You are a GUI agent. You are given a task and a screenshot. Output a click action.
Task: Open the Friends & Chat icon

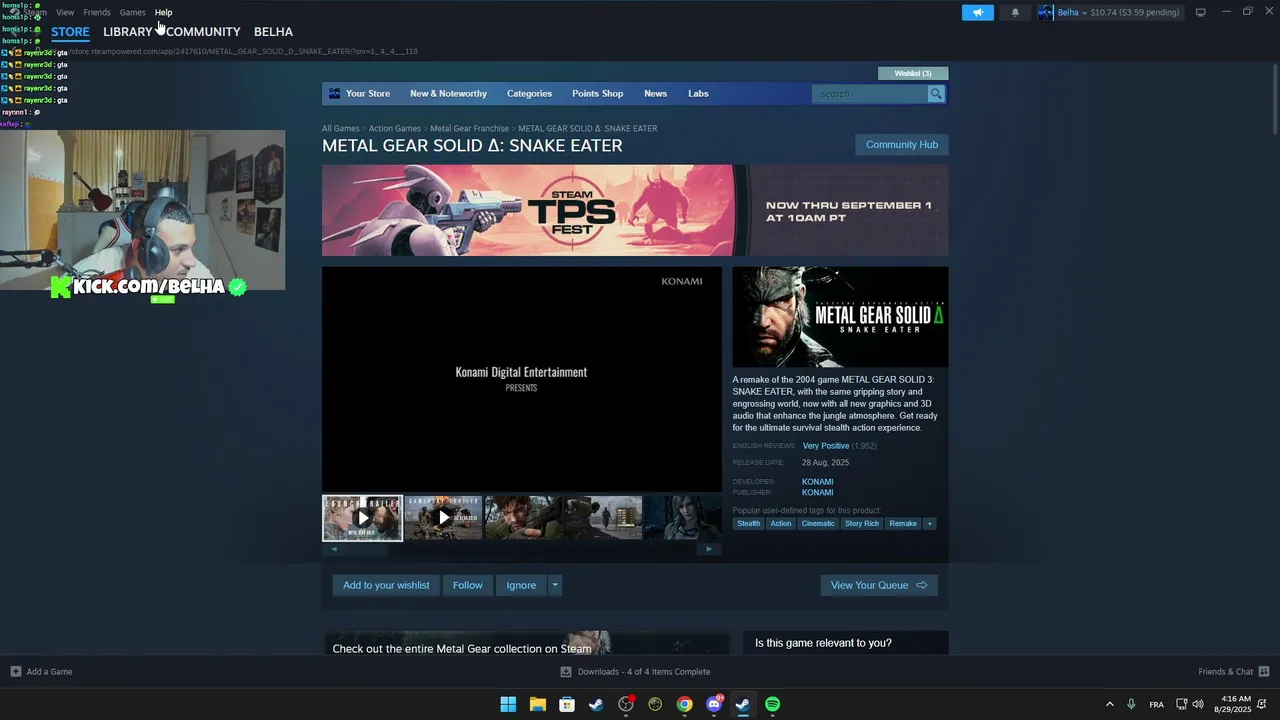click(x=1264, y=672)
